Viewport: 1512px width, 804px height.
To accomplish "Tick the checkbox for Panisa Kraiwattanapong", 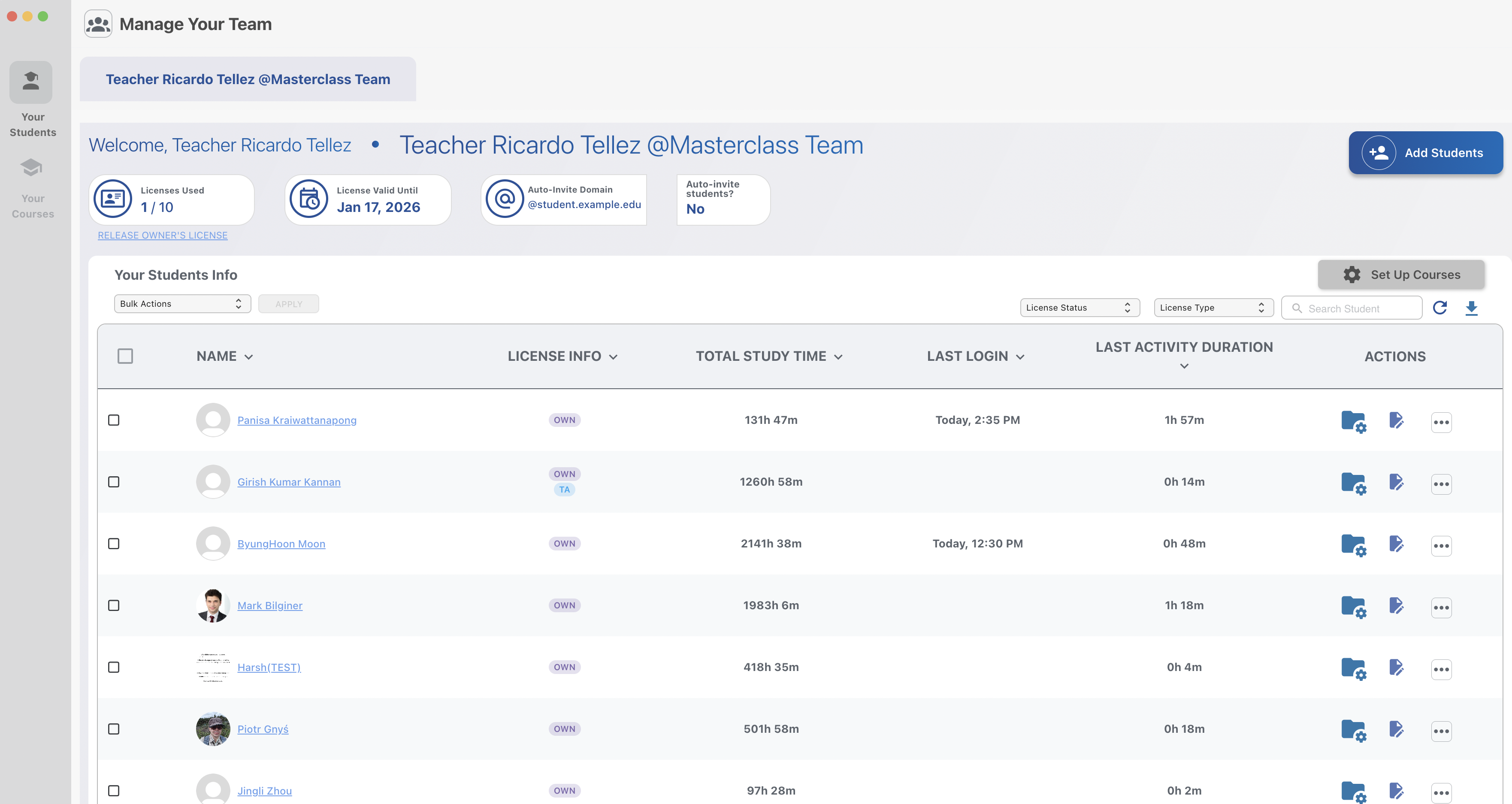I will coord(114,420).
